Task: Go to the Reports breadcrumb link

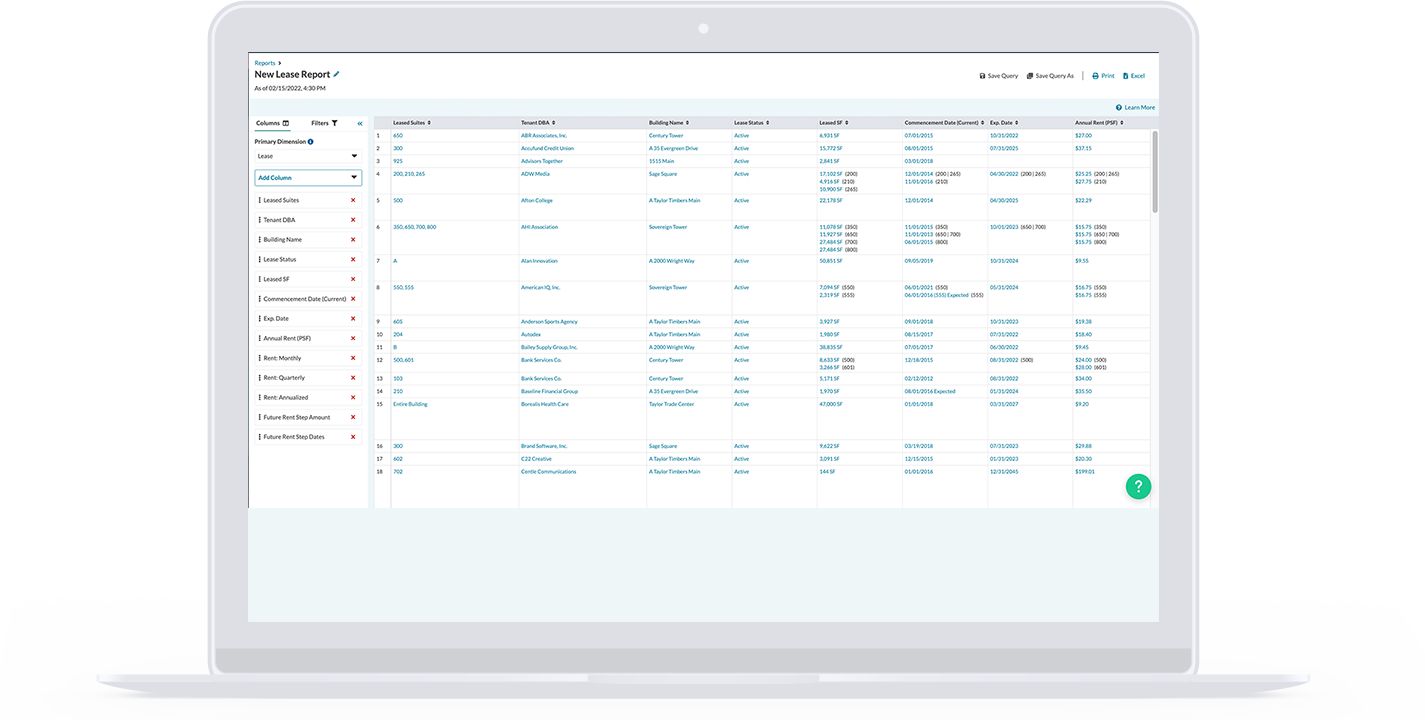Action: pyautogui.click(x=265, y=63)
